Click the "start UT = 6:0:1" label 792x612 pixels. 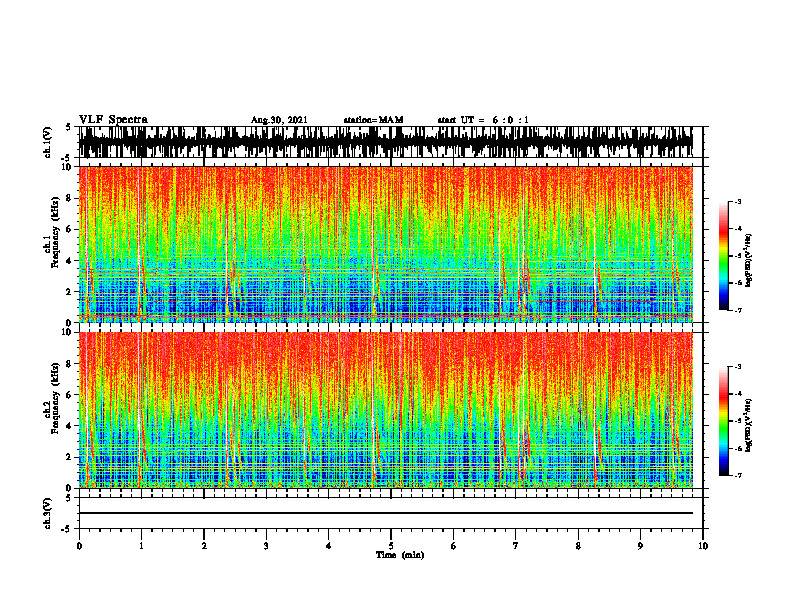483,120
